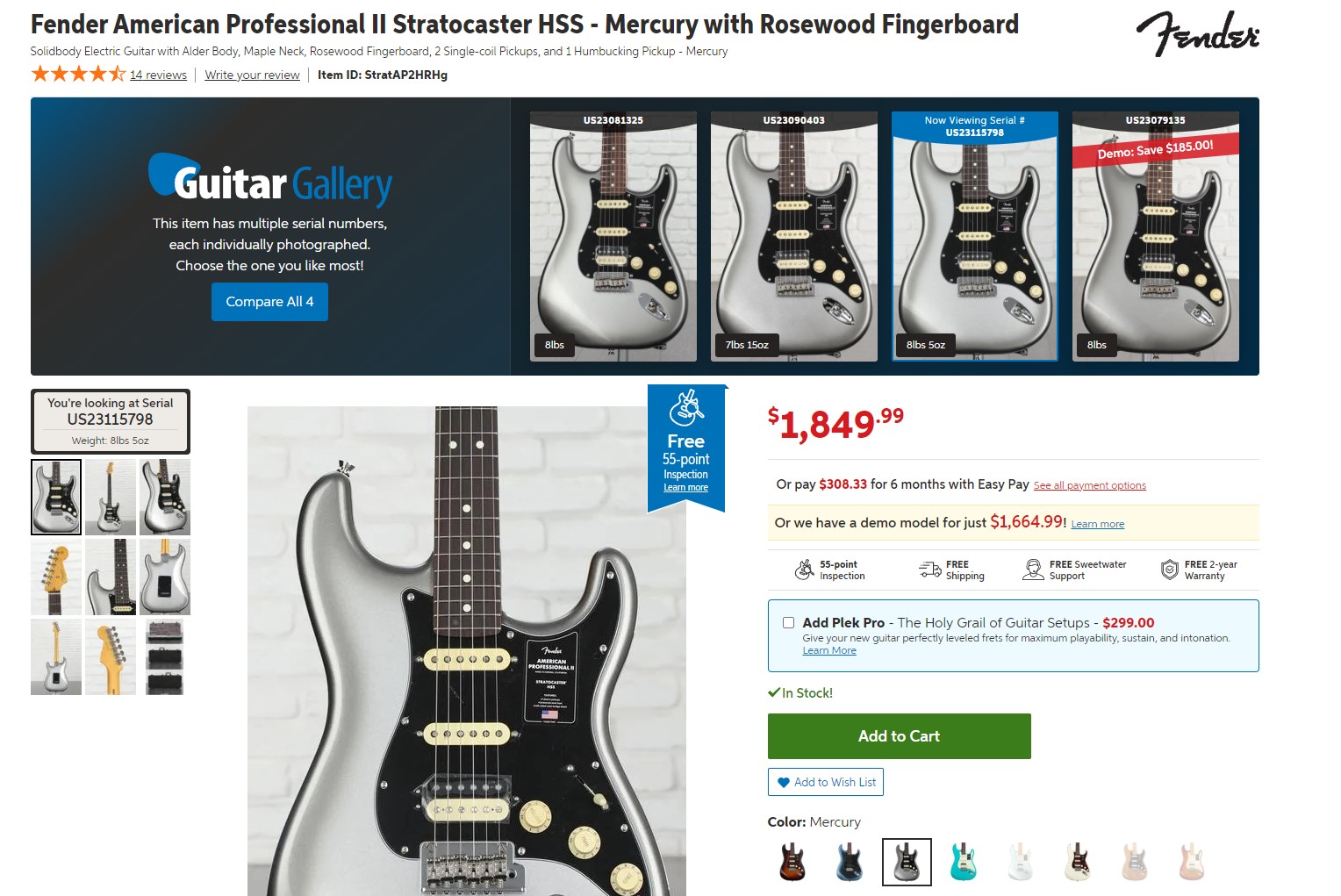Select the teal Miami Blue color swatch
The height and width of the screenshot is (896, 1341).
pos(963,862)
